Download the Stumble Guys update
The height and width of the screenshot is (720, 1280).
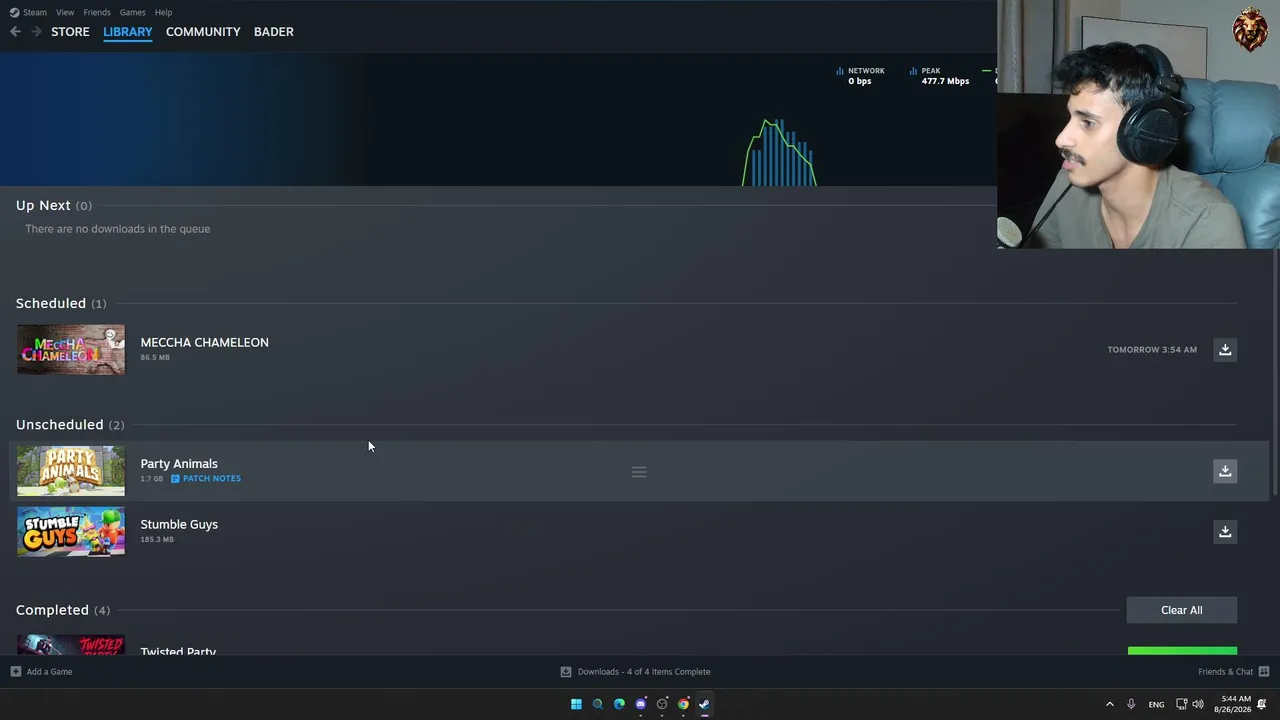tap(1225, 532)
